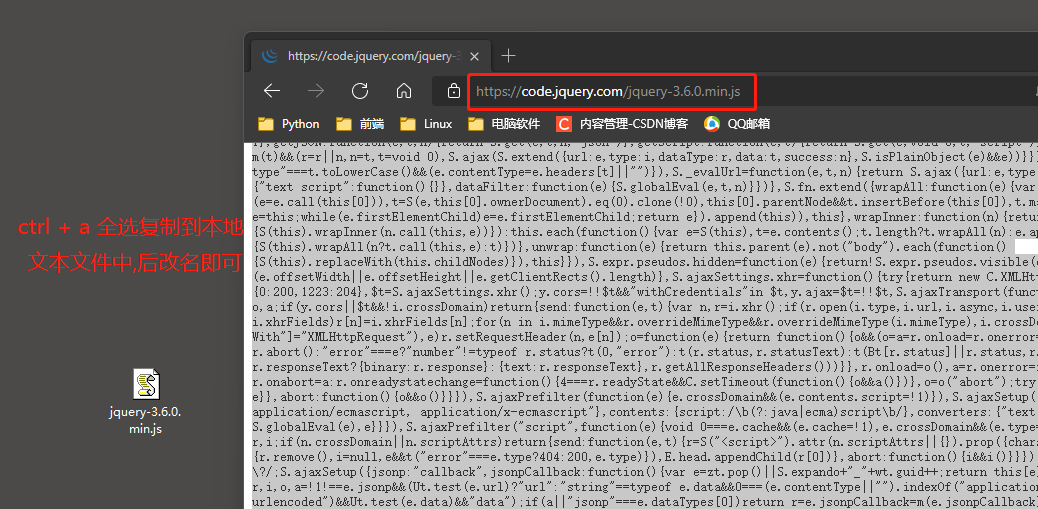Open the 前端 bookmarks folder
This screenshot has width=1038, height=509.
[x=359, y=124]
